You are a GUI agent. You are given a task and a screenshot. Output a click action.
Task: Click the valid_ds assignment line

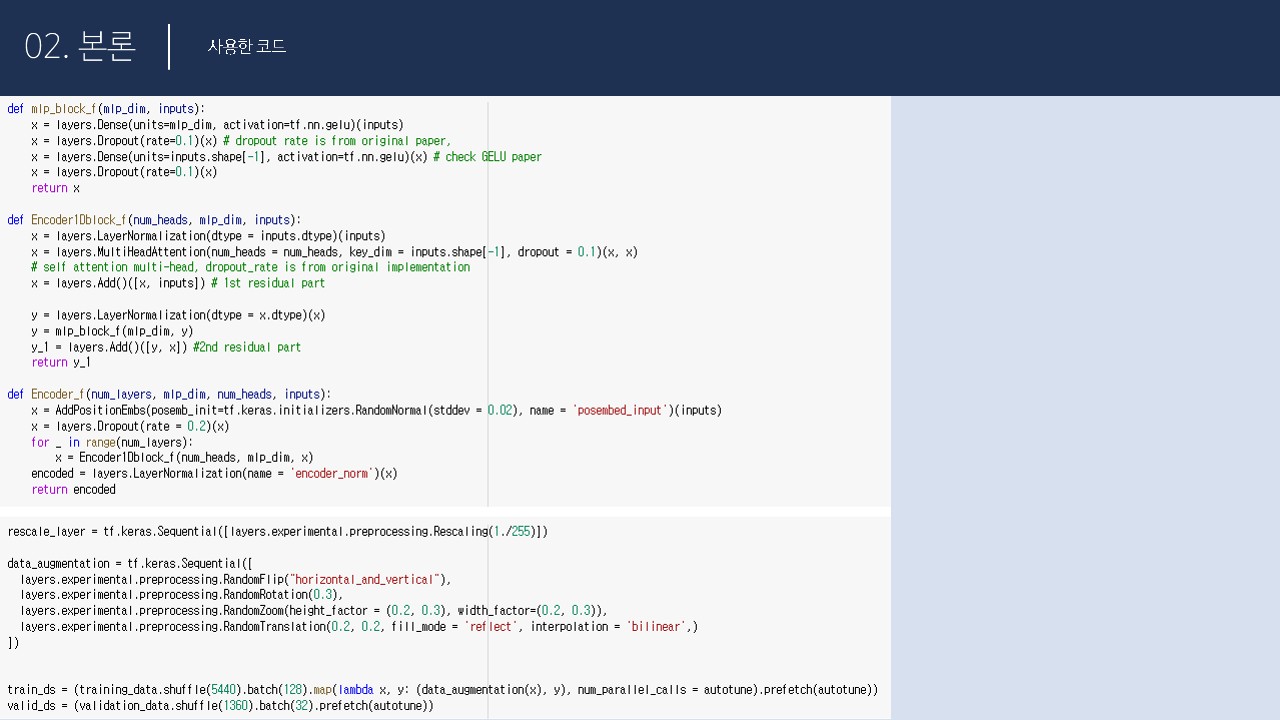pos(220,706)
